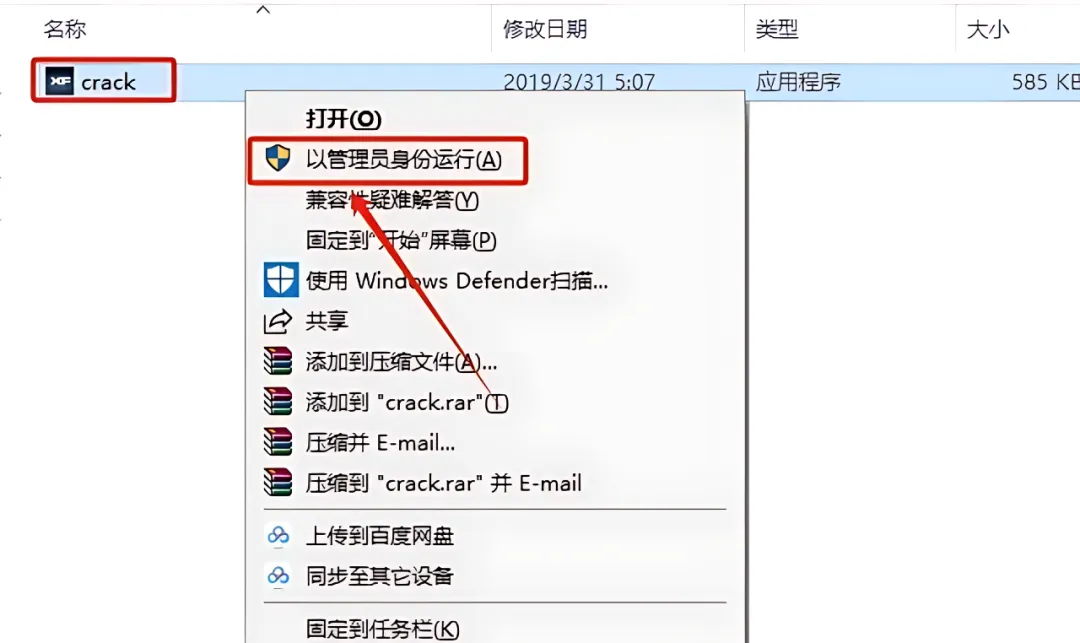The width and height of the screenshot is (1080, 643).
Task: Choose 压缩到 "crack.rar" 并 E-mail
Action: pos(444,483)
